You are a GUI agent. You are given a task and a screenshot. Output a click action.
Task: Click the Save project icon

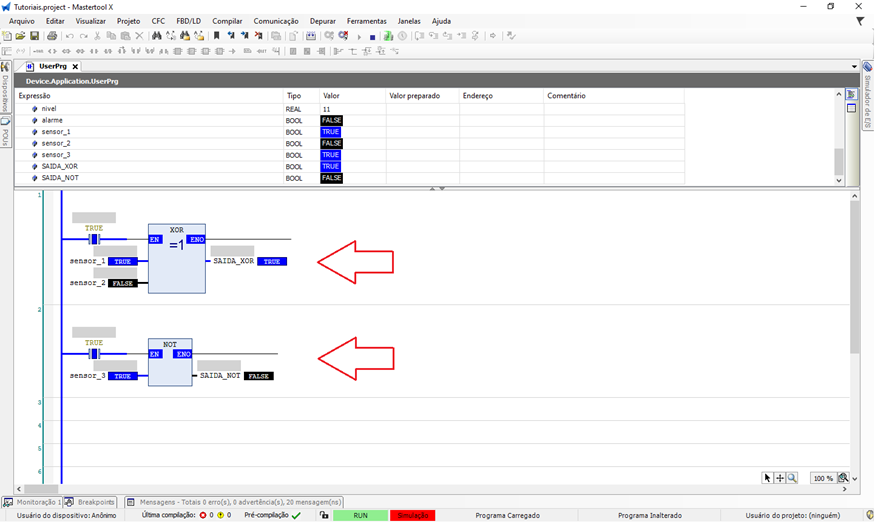34,36
